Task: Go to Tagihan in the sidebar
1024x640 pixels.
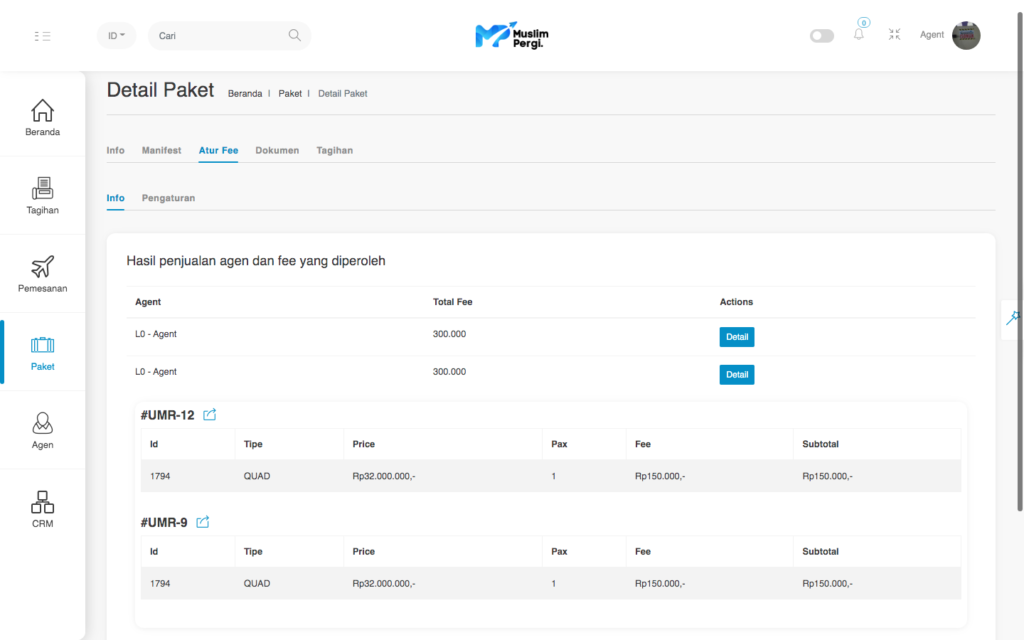Action: (x=42, y=195)
